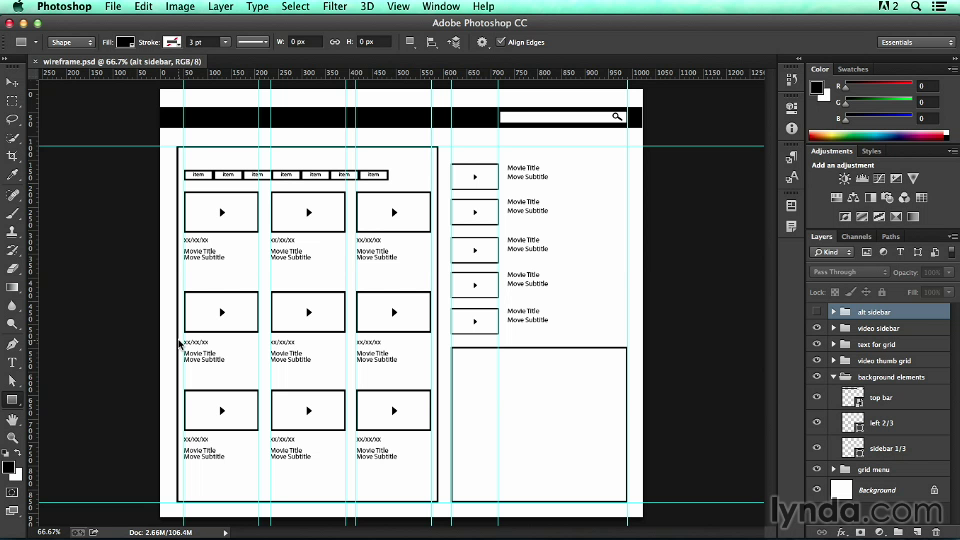Open the gear shape options icon

pyautogui.click(x=482, y=42)
